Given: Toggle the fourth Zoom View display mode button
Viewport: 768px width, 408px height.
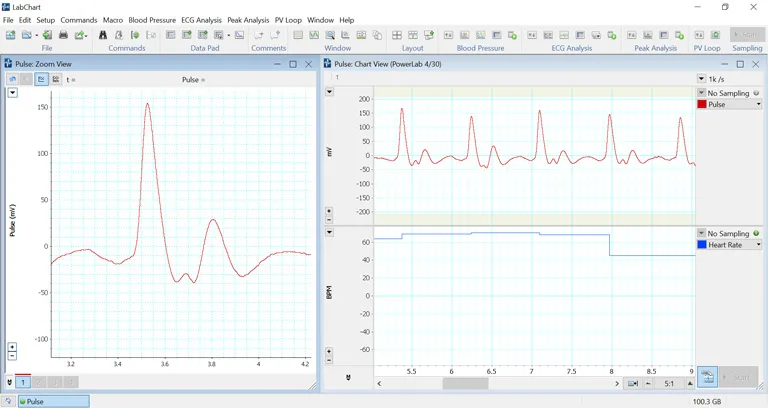Looking at the screenshot, I should (x=56, y=79).
